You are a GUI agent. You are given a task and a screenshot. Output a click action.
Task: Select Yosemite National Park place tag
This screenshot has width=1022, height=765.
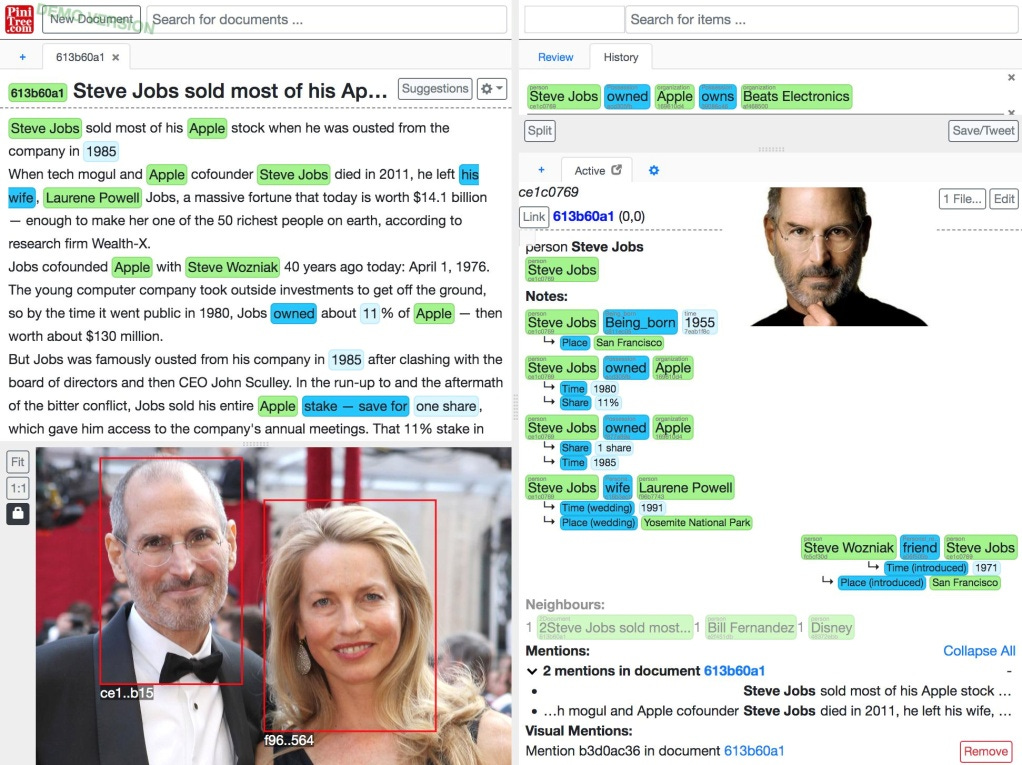point(696,523)
